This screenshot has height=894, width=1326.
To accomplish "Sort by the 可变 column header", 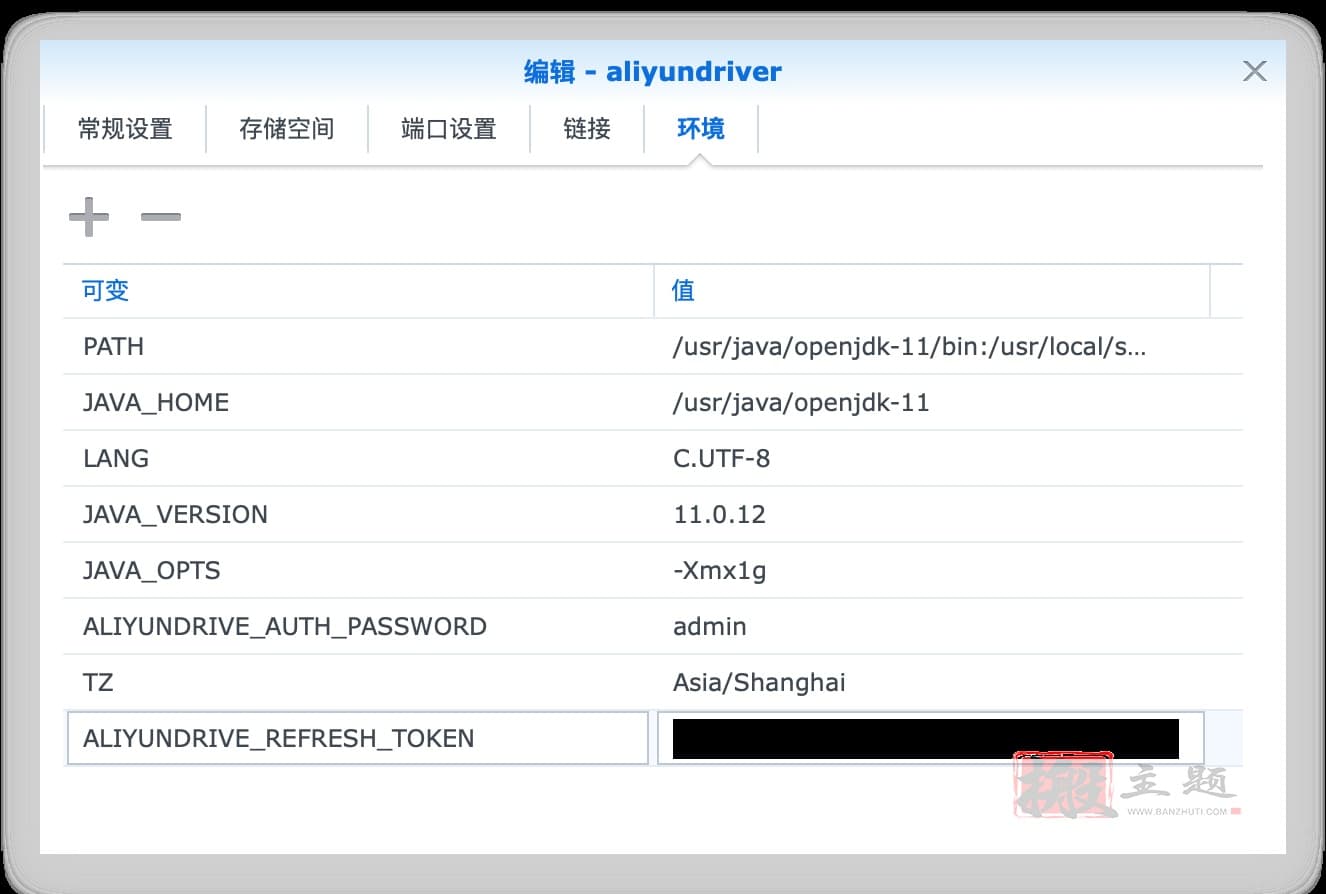I will tap(358, 291).
